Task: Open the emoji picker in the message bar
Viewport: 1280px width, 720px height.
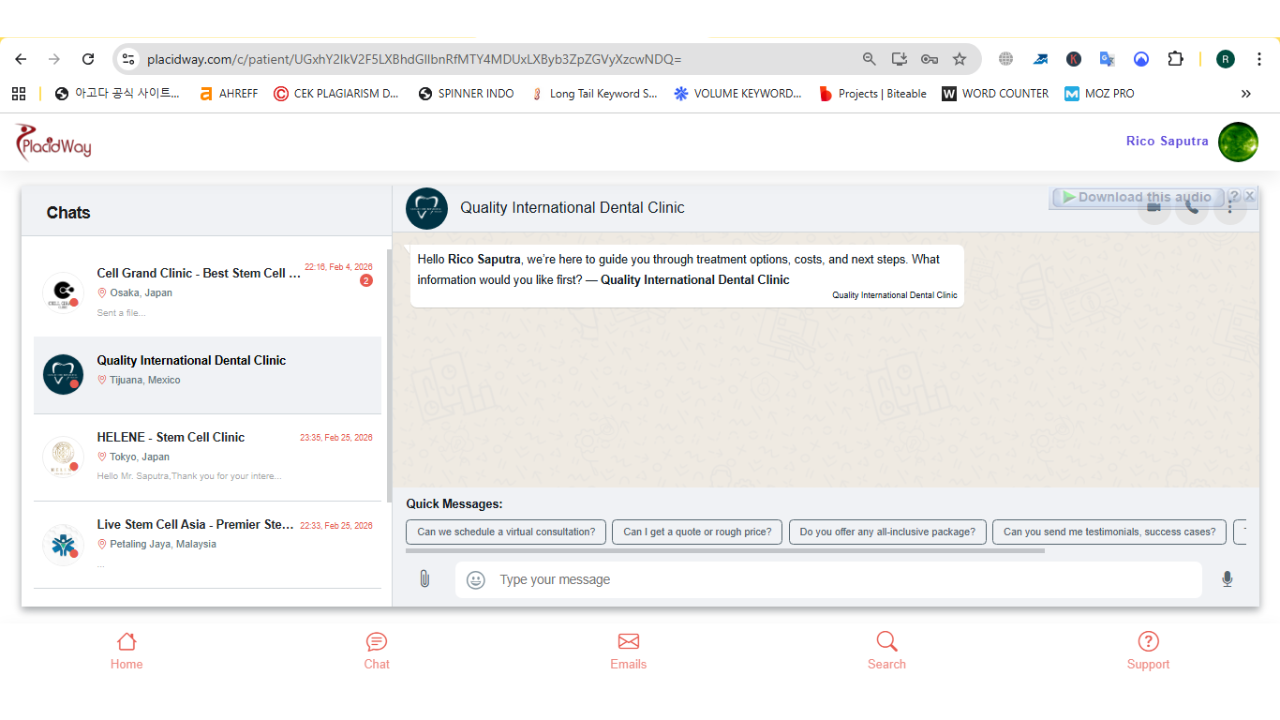Action: [474, 580]
